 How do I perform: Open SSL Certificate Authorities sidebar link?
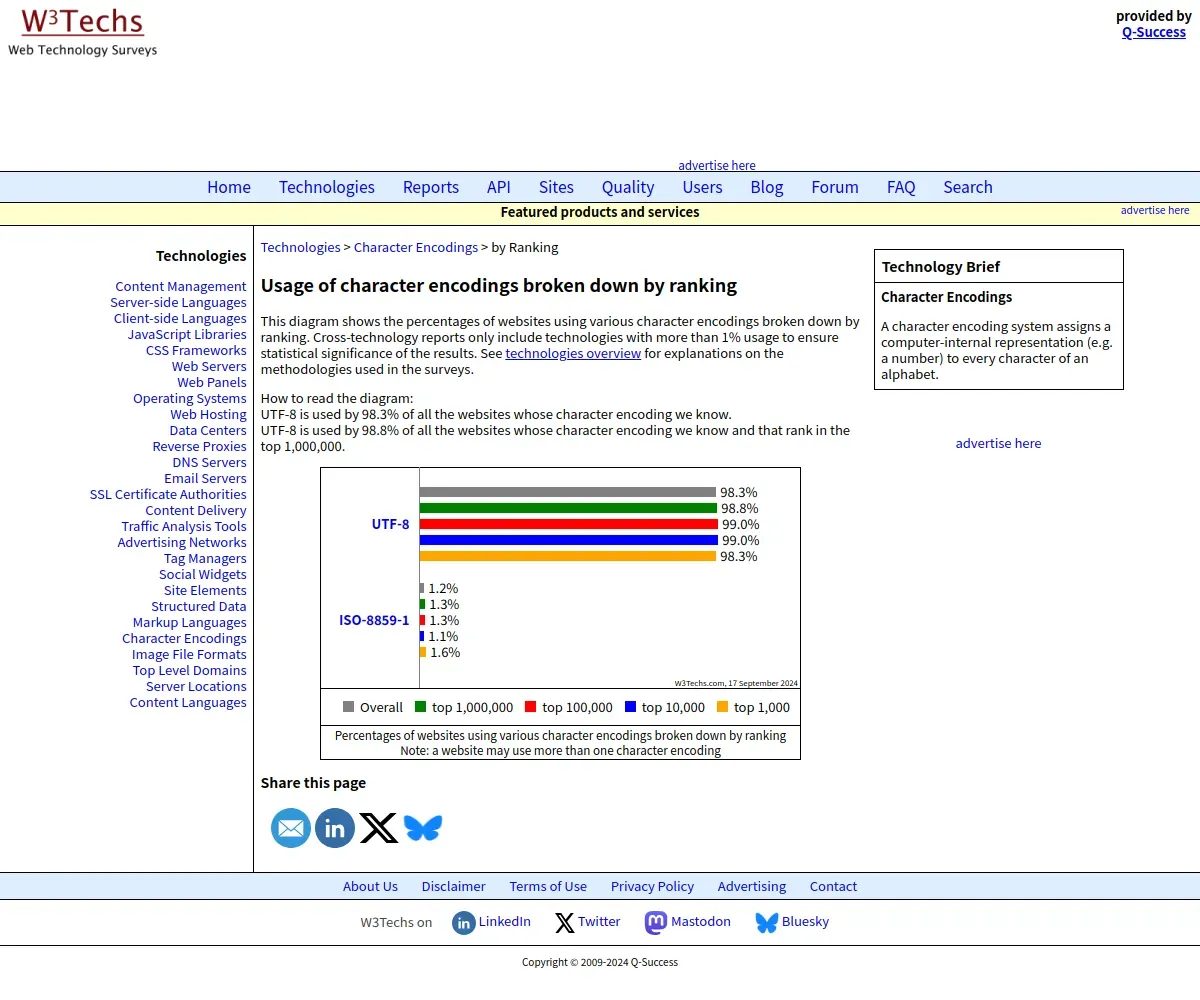(x=168, y=494)
